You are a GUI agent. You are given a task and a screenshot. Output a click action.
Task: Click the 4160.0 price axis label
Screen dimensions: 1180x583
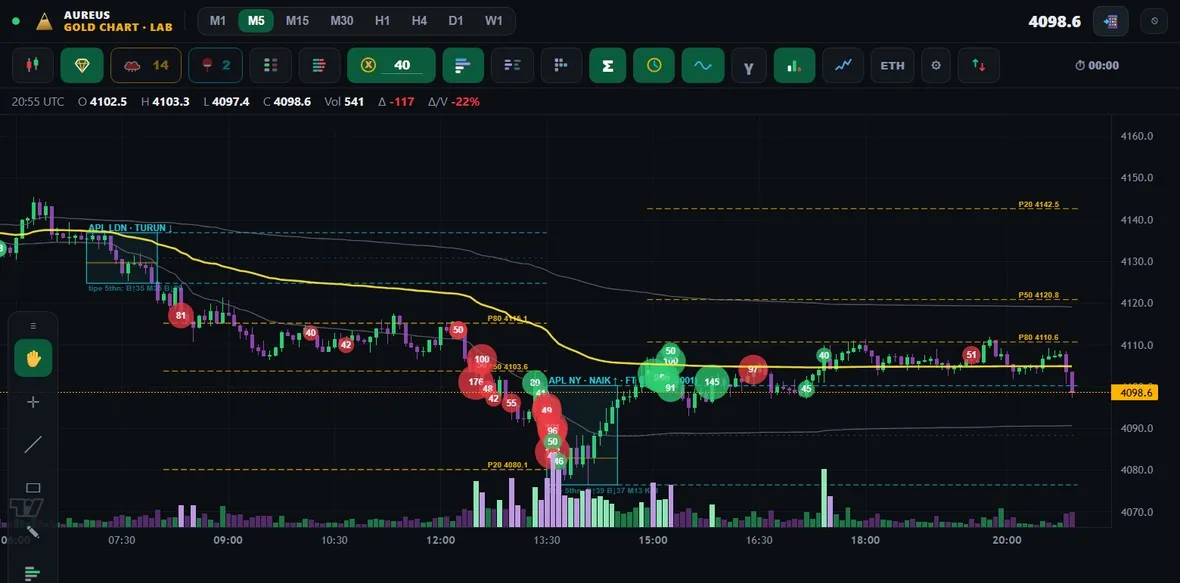tap(1137, 136)
